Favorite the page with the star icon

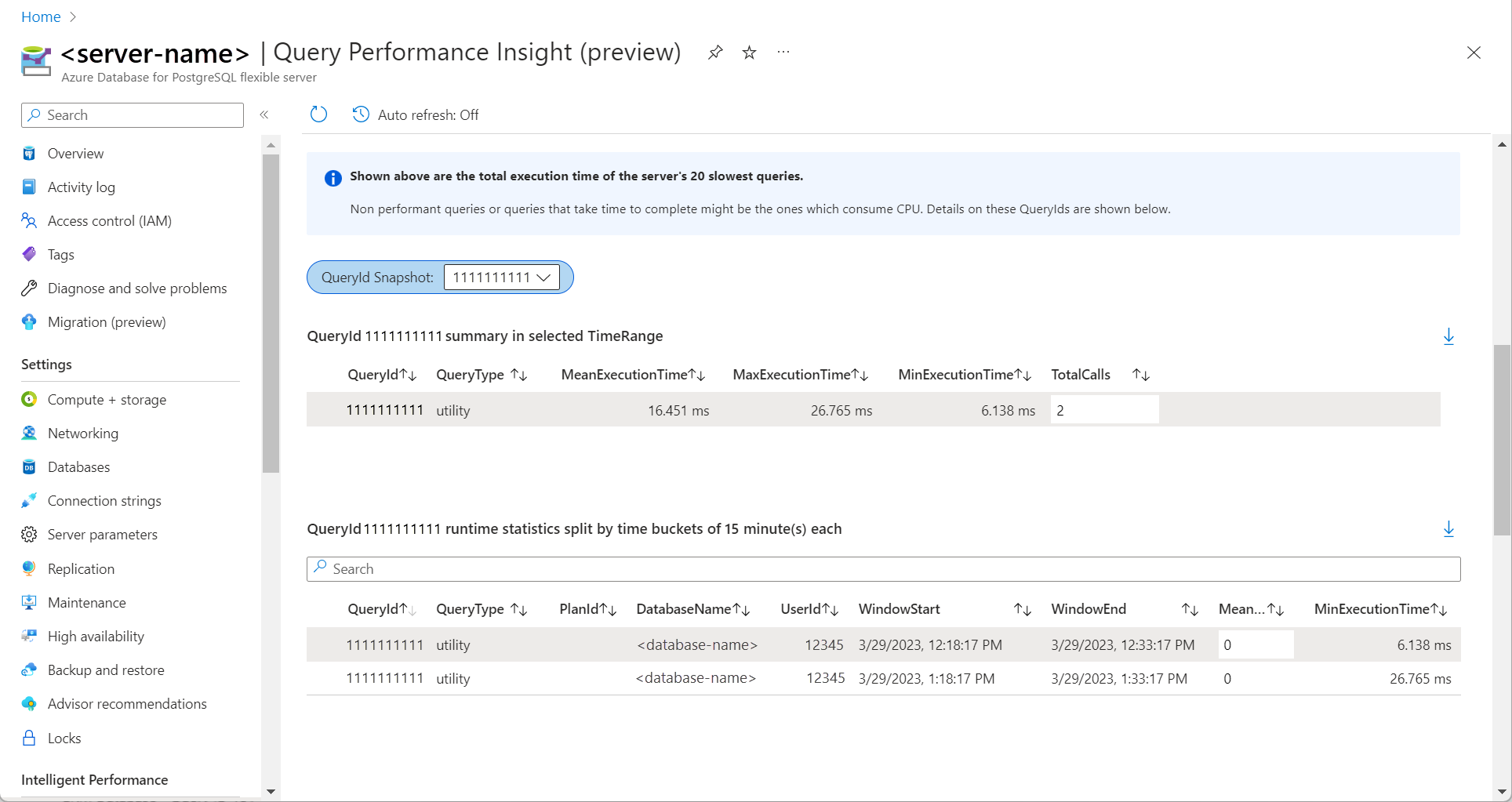(749, 53)
